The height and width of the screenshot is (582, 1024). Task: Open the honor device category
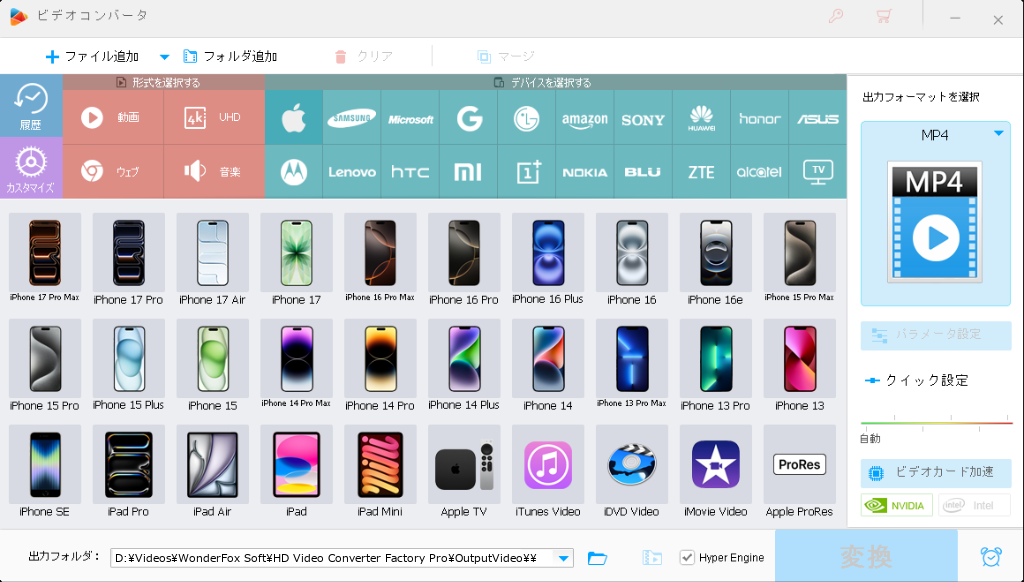pyautogui.click(x=760, y=118)
